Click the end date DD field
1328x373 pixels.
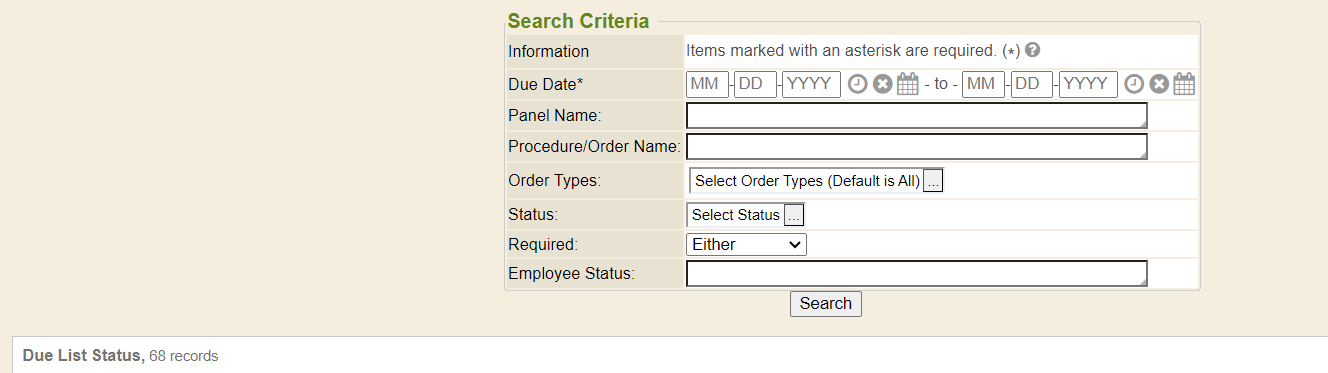(x=1031, y=84)
